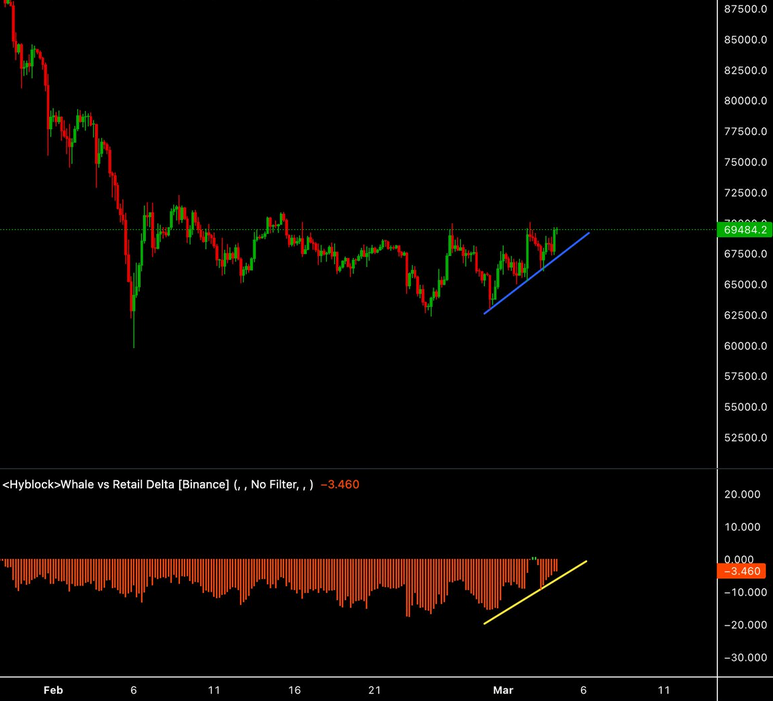Click the 20.000 mark on indicator scale
Screen dimensions: 773x701
[745, 494]
